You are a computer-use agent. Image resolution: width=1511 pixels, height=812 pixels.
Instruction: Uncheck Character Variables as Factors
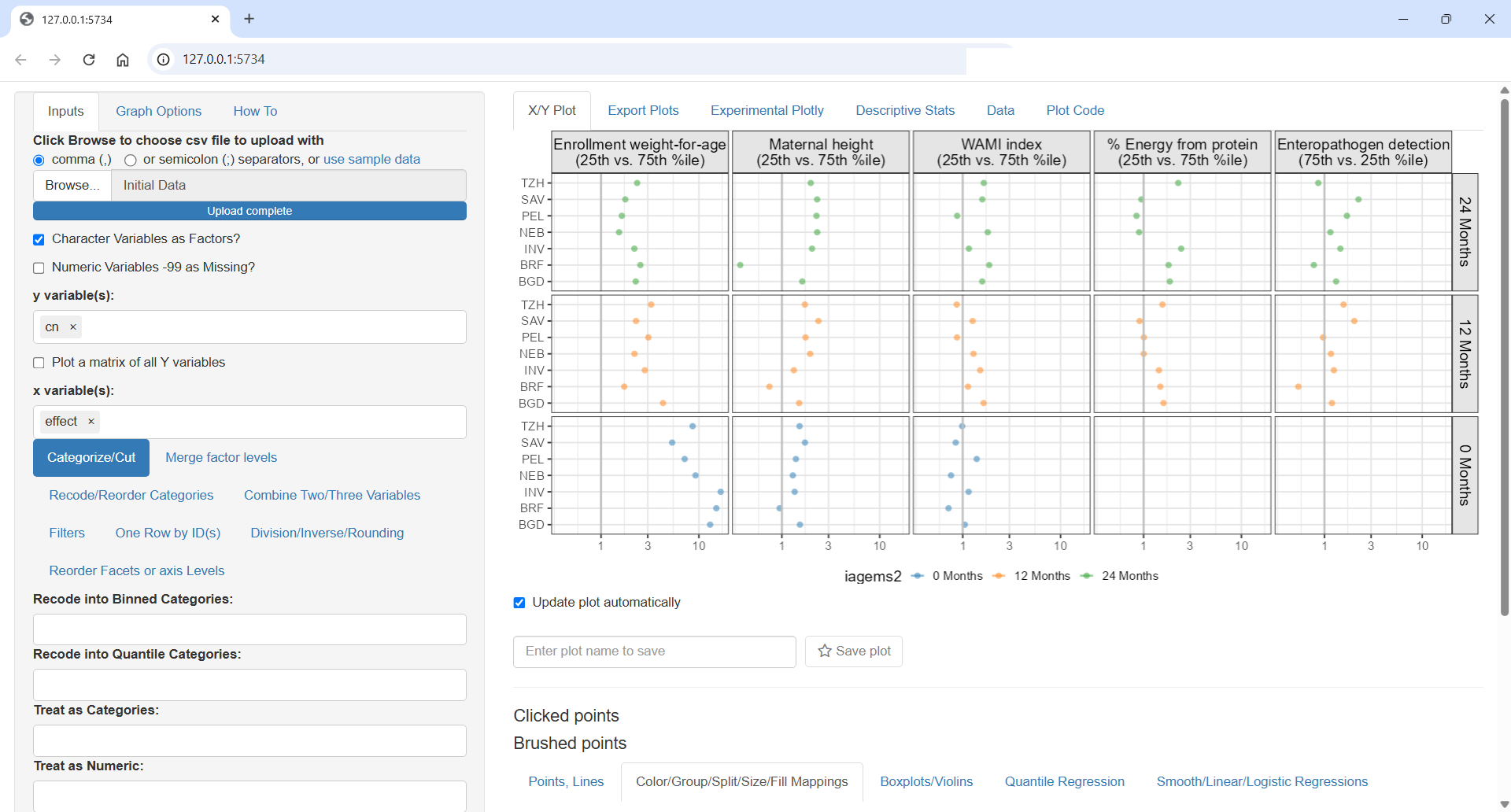pos(39,240)
